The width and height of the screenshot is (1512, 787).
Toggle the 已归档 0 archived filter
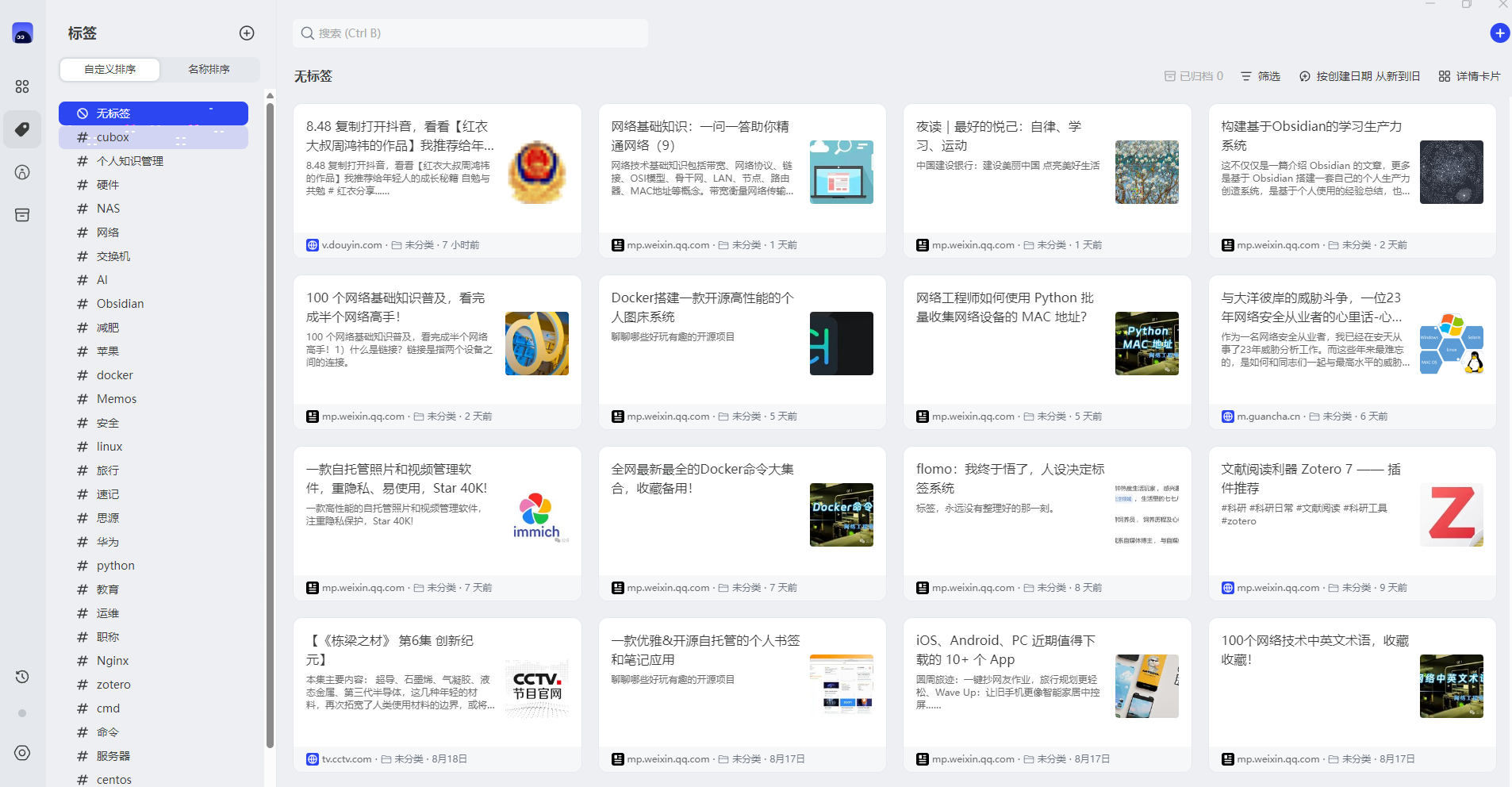coord(1193,76)
